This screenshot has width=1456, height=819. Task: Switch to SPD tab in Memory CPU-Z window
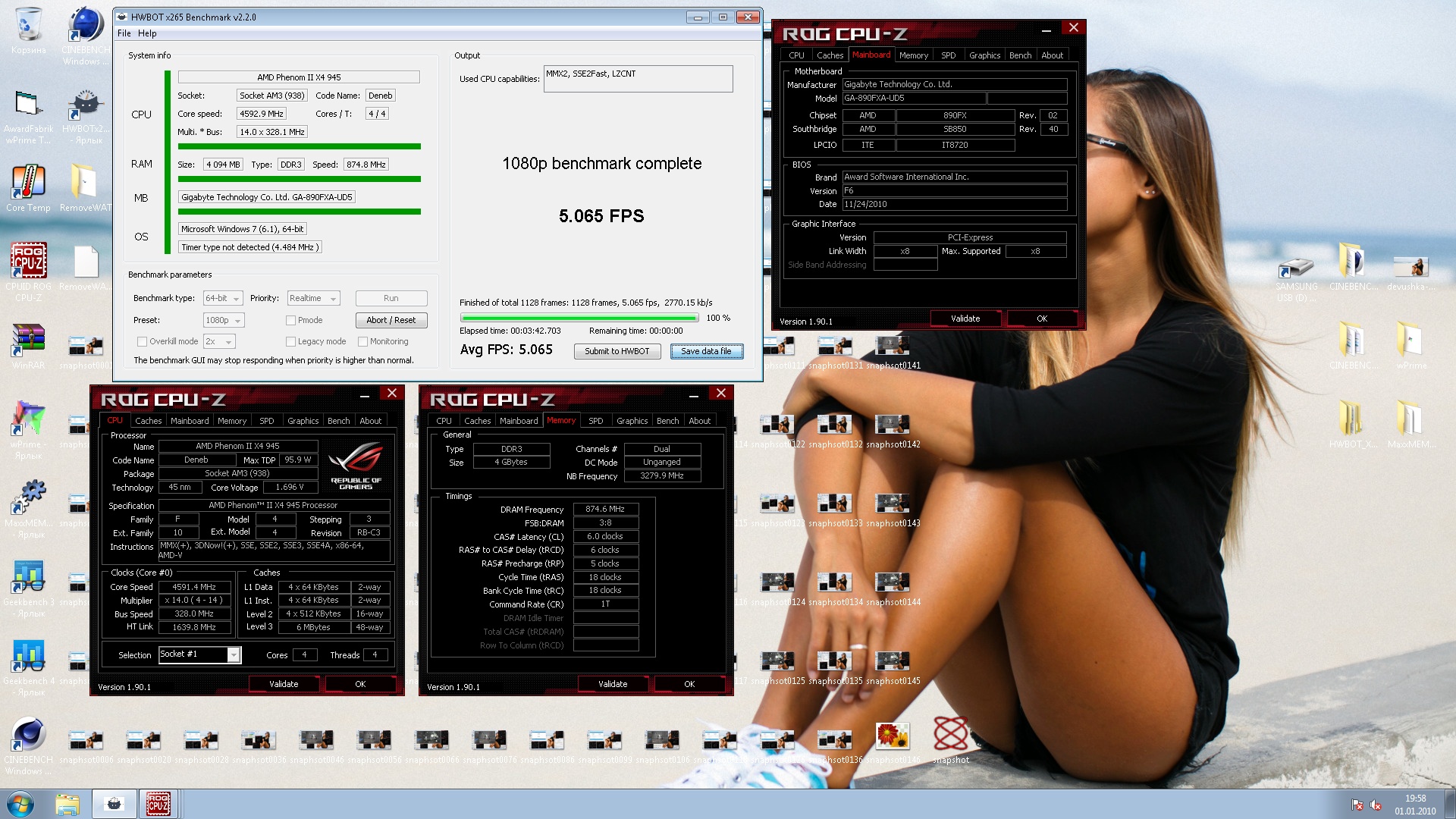(595, 421)
